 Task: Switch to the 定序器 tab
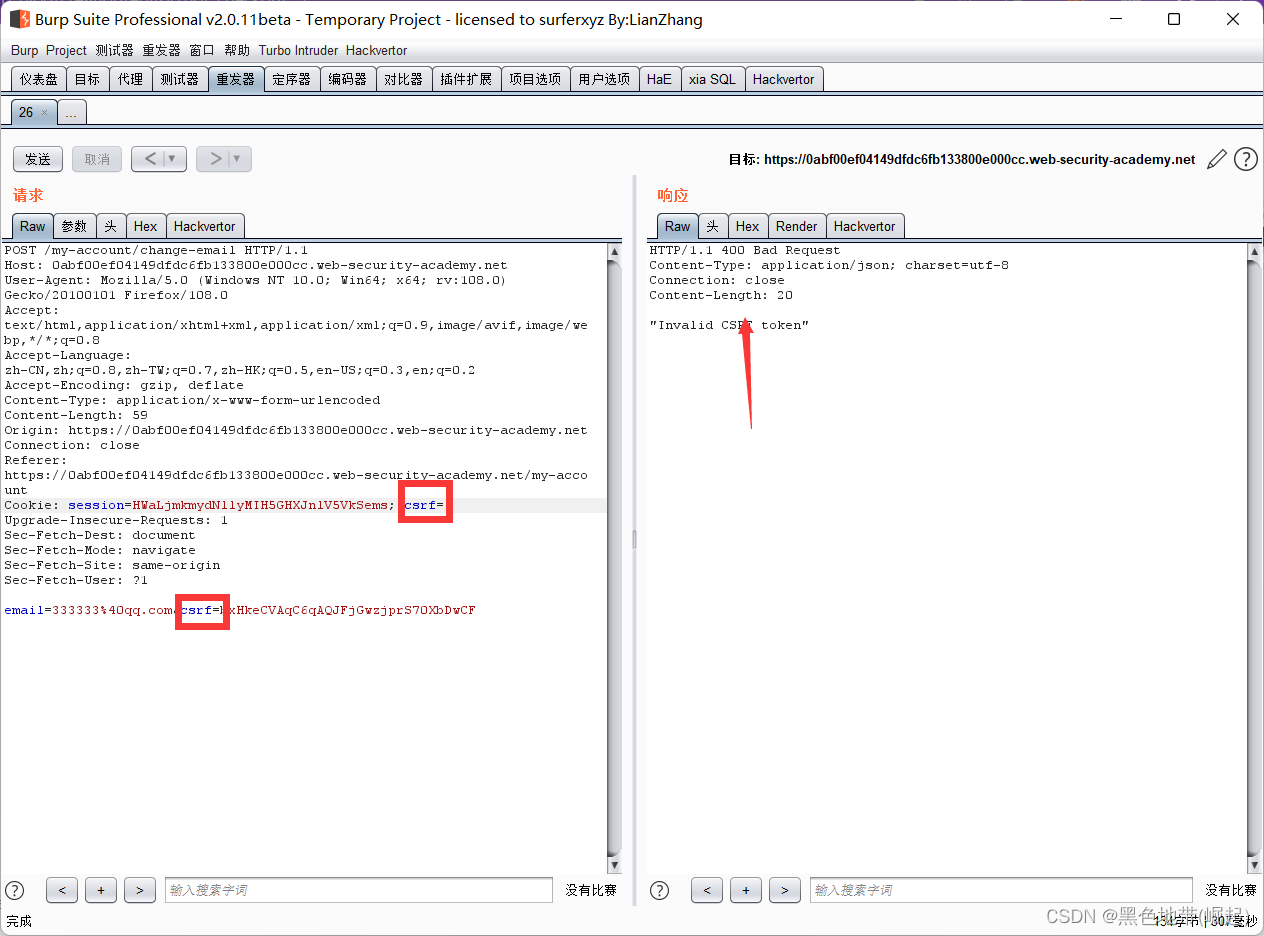coord(292,79)
